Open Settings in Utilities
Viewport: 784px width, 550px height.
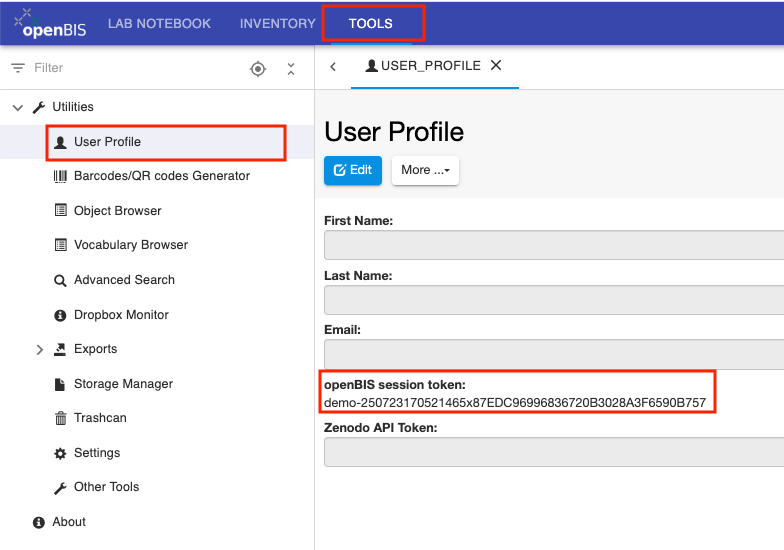click(97, 452)
